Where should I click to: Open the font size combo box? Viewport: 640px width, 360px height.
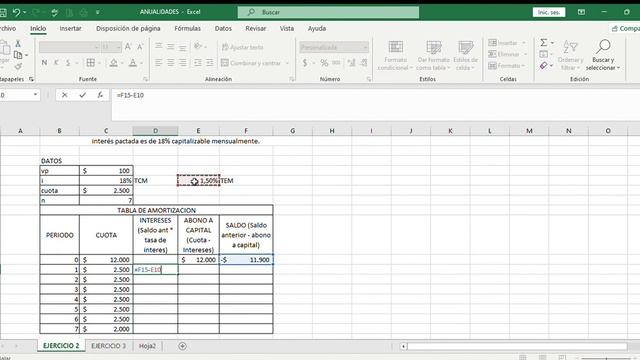[111, 47]
